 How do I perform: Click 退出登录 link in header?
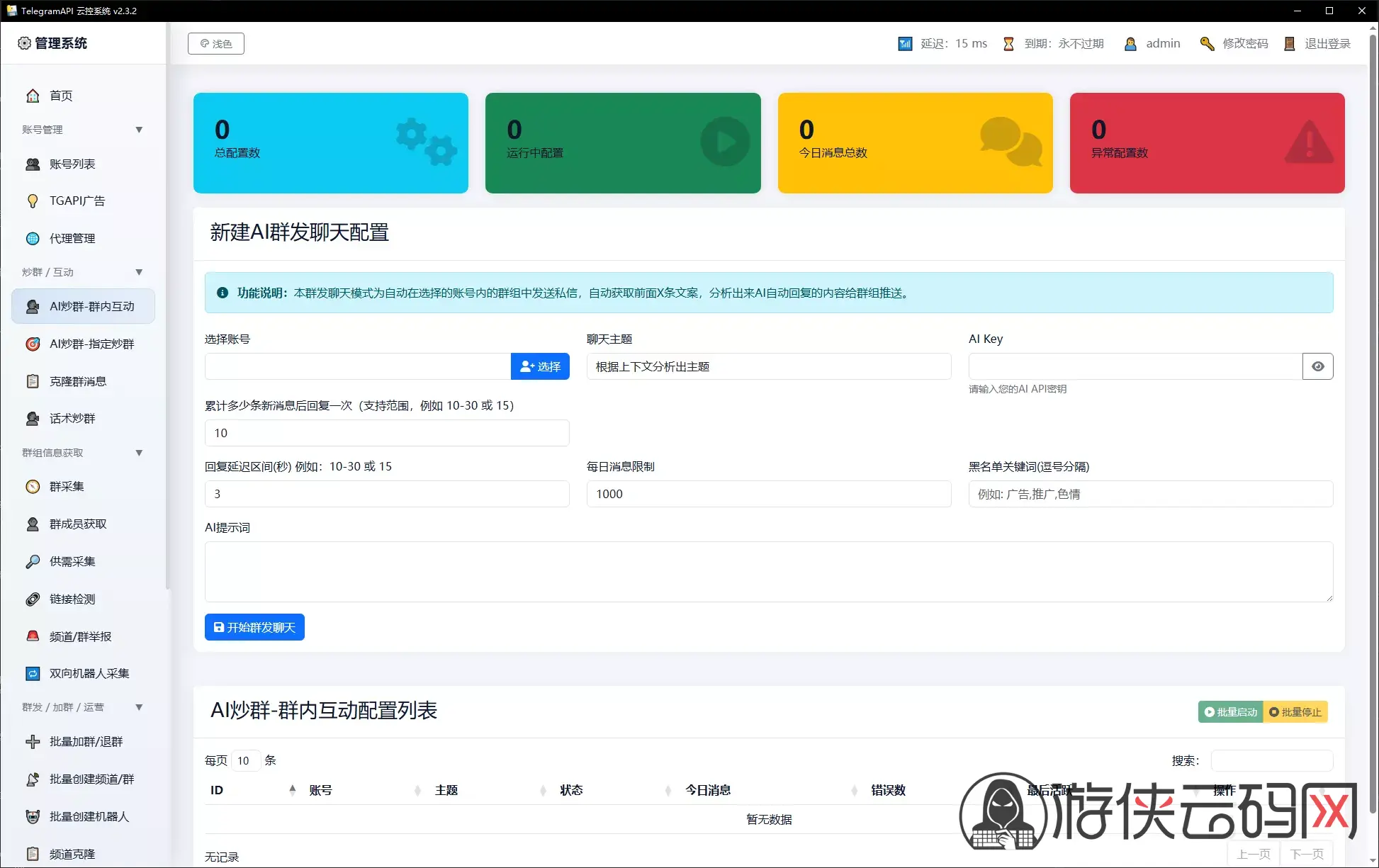pyautogui.click(x=1327, y=44)
